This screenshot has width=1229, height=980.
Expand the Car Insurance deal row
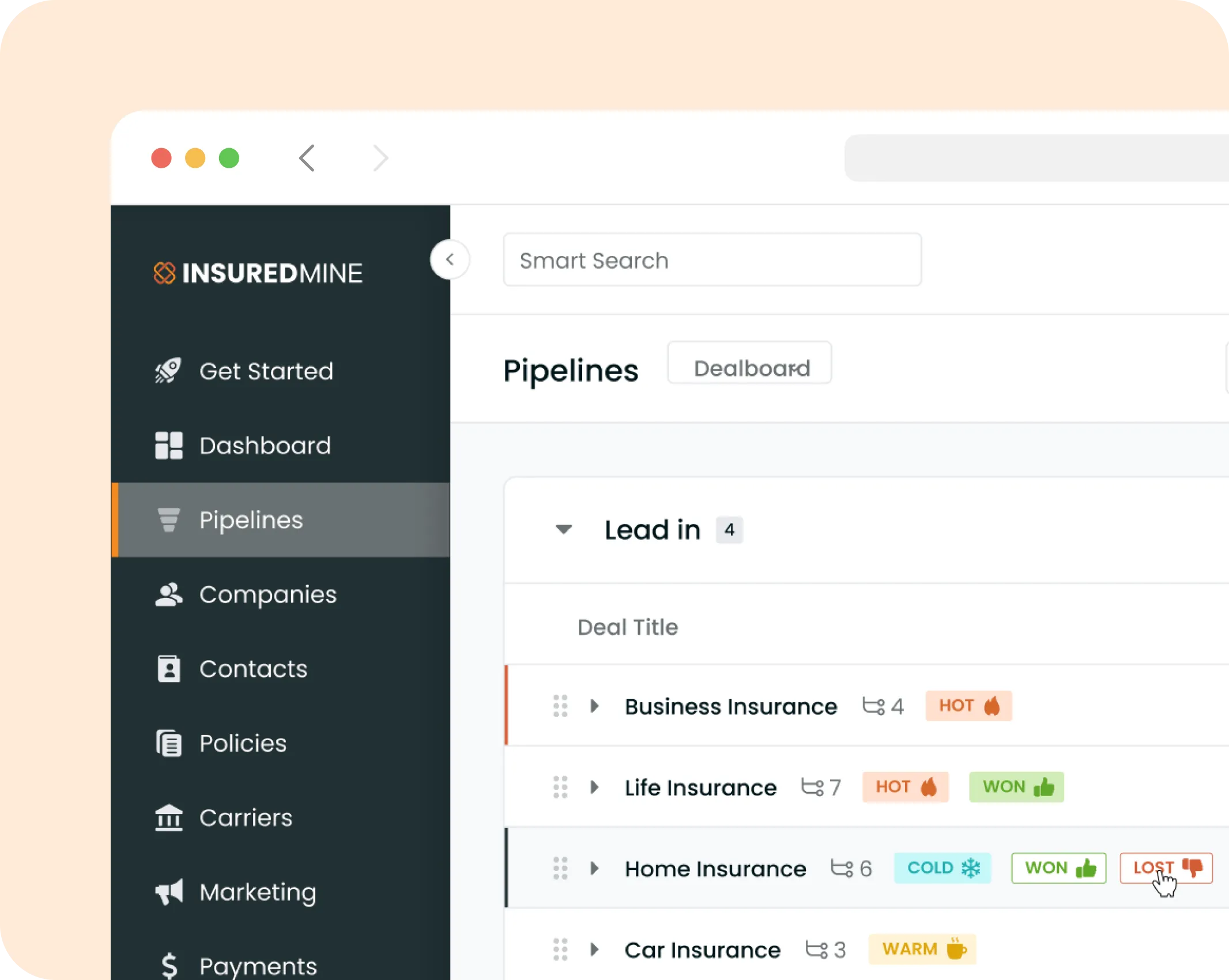point(594,949)
